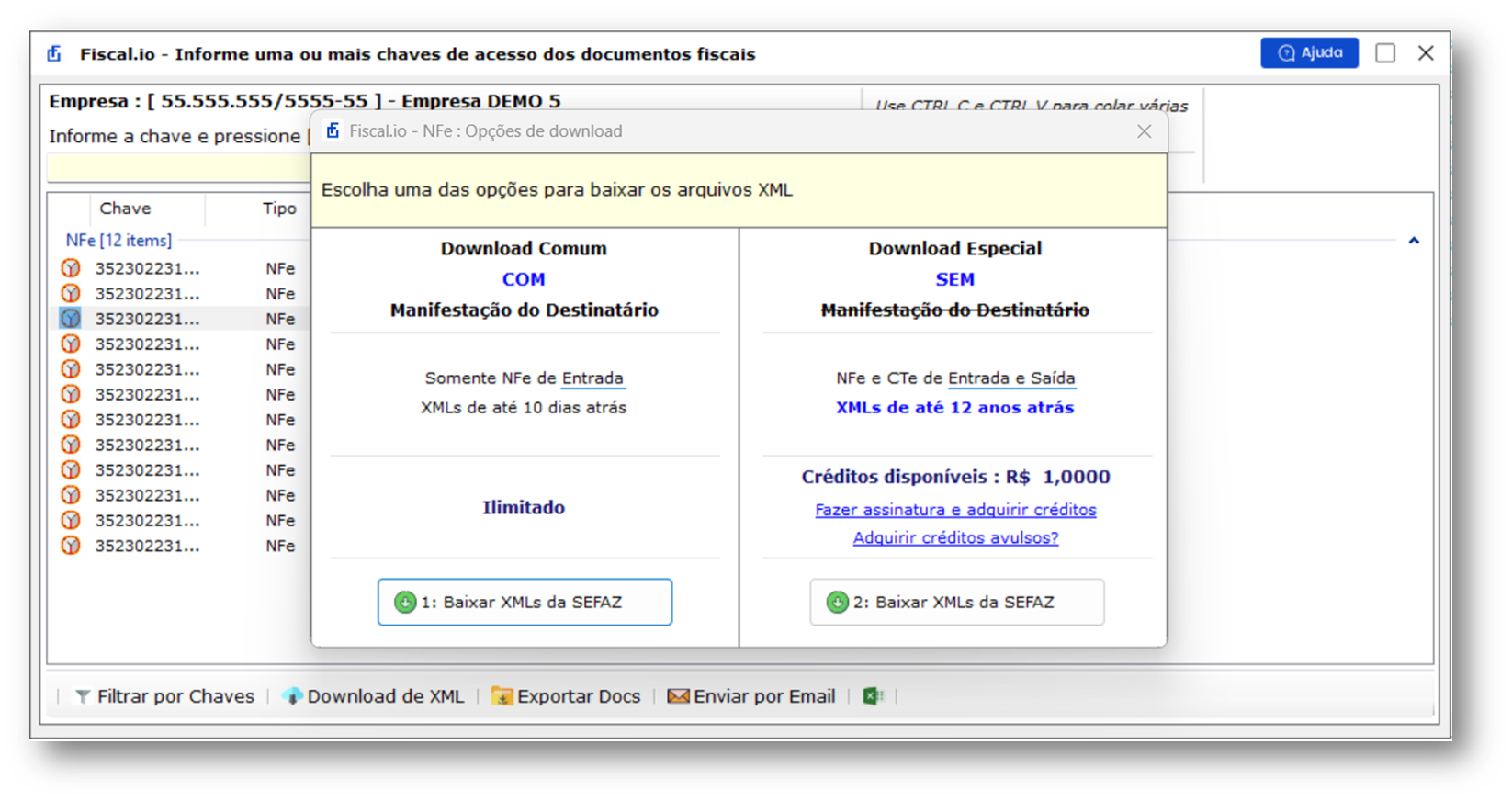
Task: Click the eighth NFe row status icon
Action: coord(71,445)
